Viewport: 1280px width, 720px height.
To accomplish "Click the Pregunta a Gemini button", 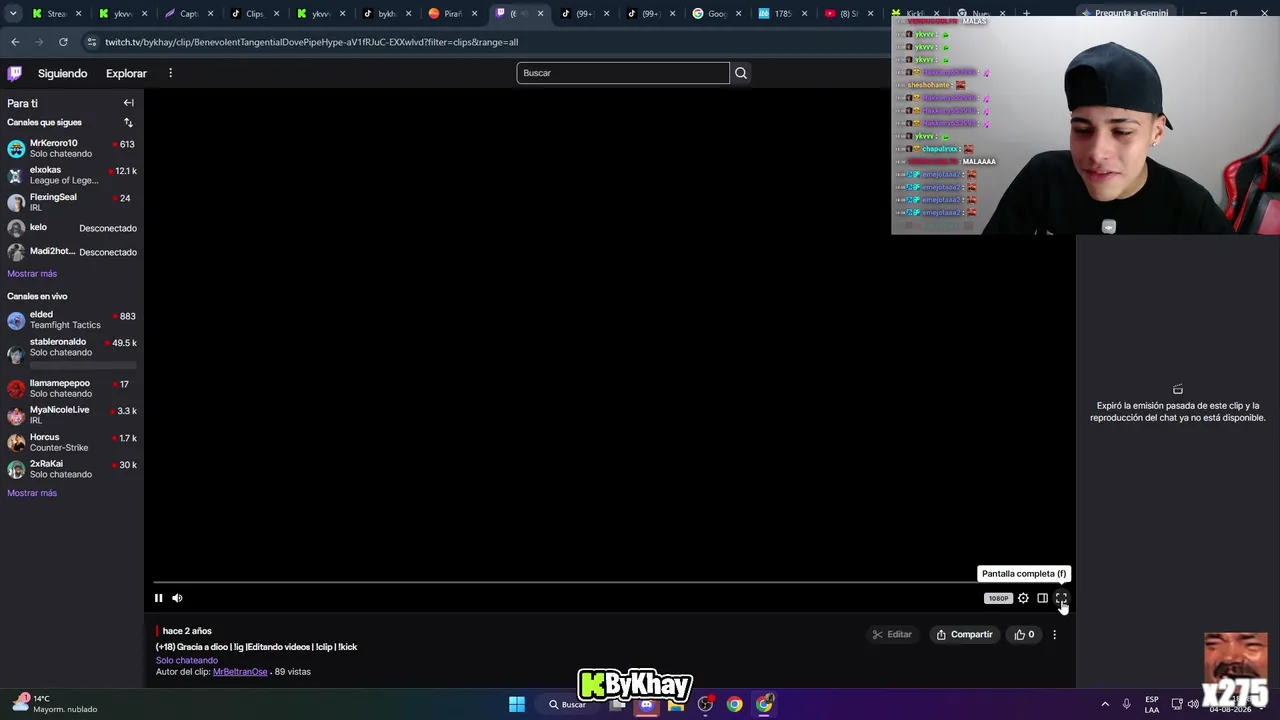I will [1124, 13].
